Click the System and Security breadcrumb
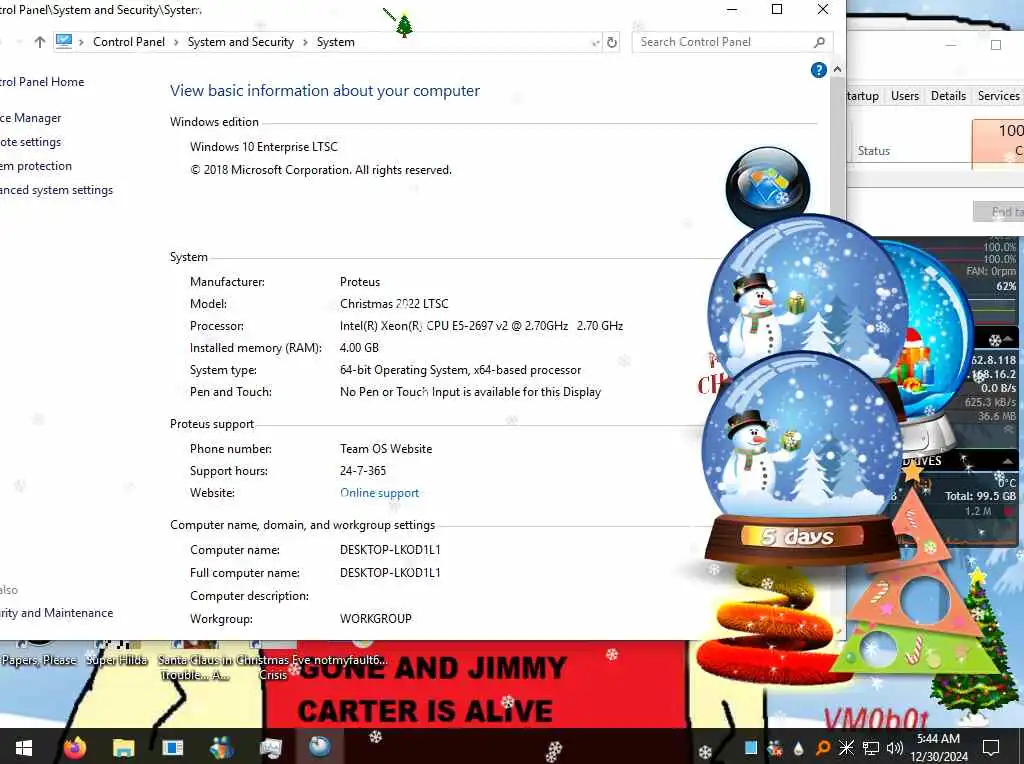Screen dimensions: 1024x764 coord(240,42)
